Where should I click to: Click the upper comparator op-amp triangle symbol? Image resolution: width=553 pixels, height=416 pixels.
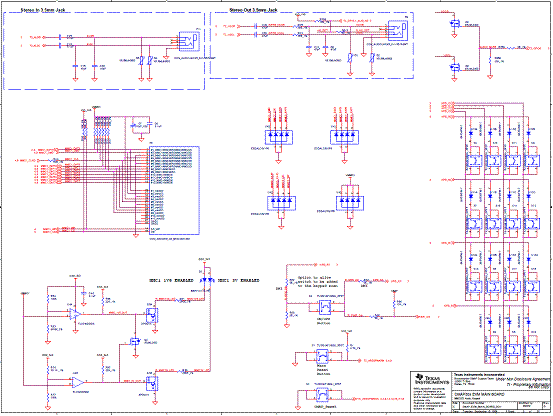(x=75, y=314)
